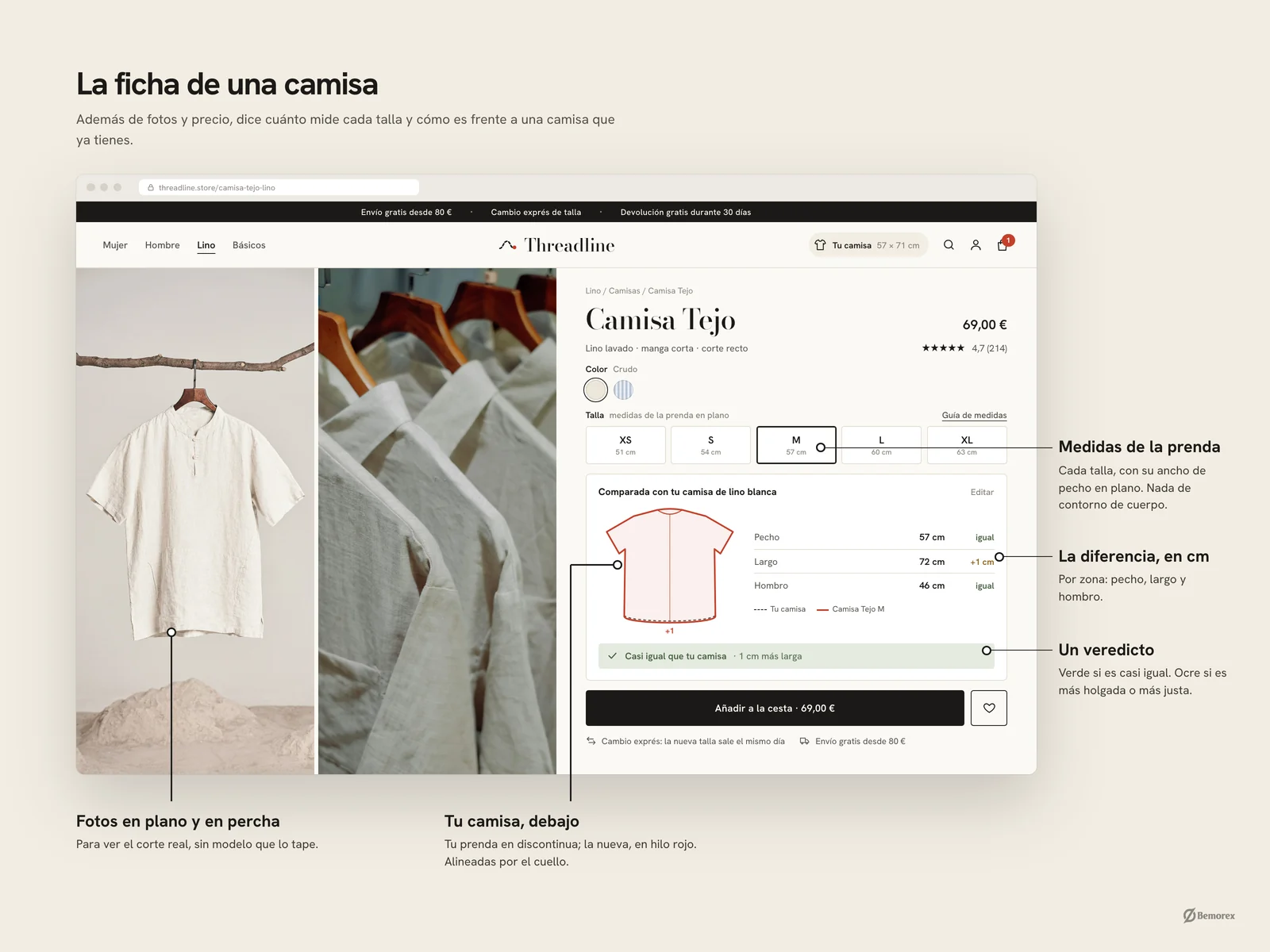Viewport: 1270px width, 952px height.
Task: Click the padlock icon in address bar
Action: point(151,188)
